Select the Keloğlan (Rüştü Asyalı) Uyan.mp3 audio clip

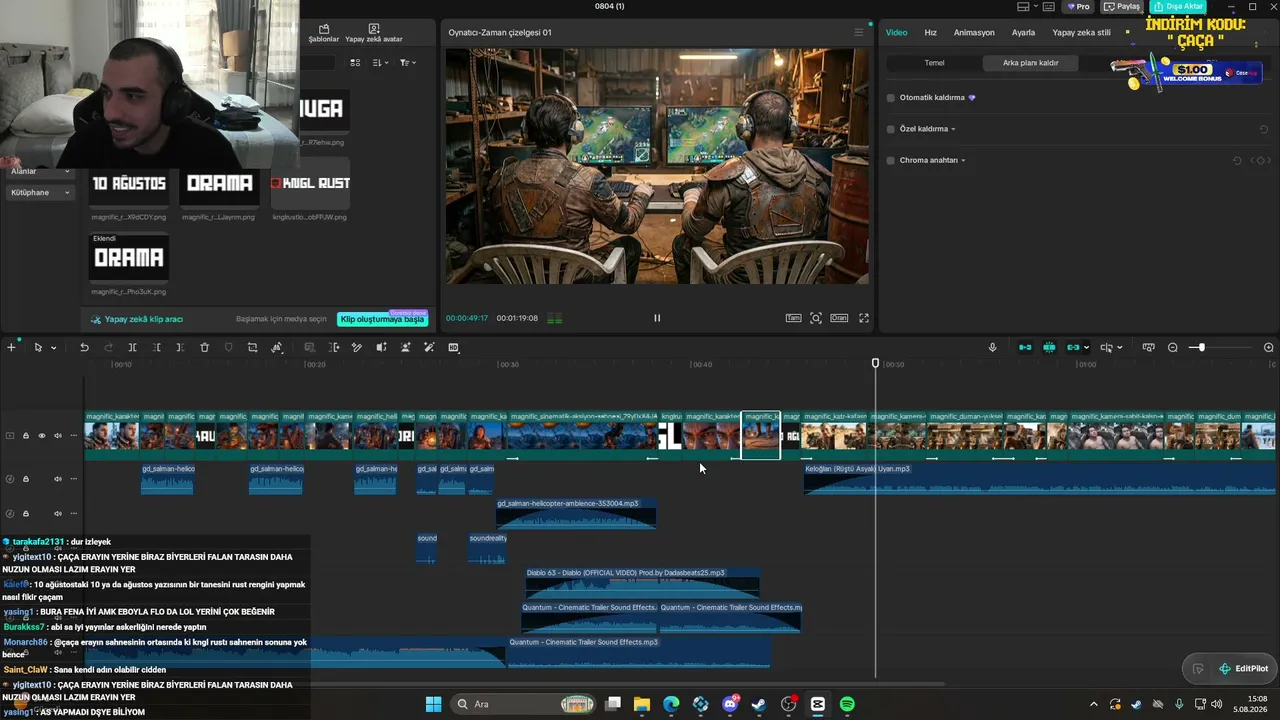click(1040, 478)
